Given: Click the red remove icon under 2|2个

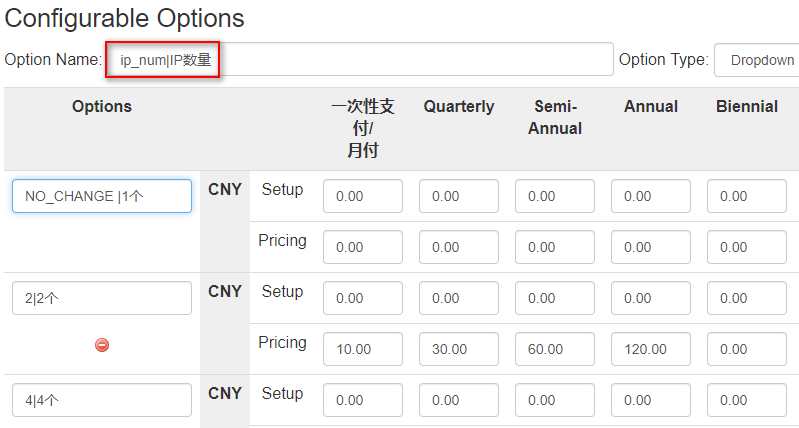Looking at the screenshot, I should coord(102,345).
